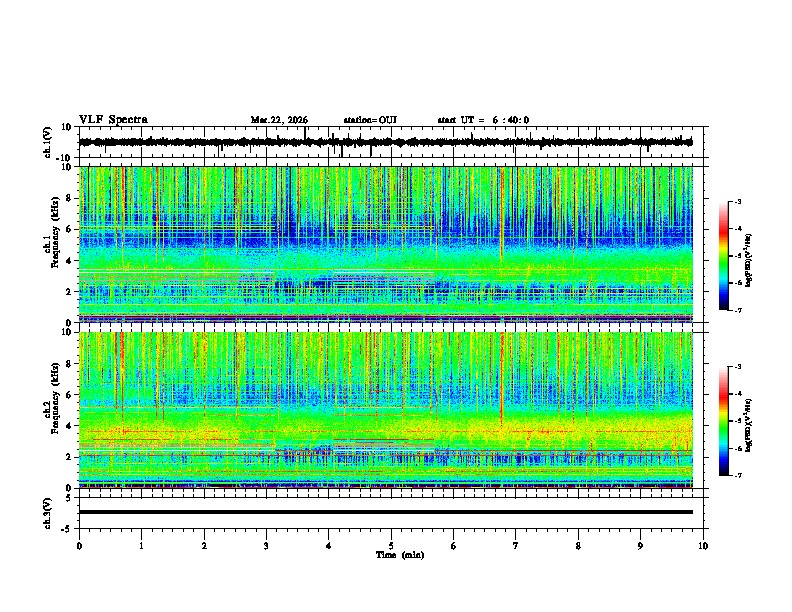Click the time axis tick label "7"
The height and width of the screenshot is (612, 792).
(x=516, y=546)
